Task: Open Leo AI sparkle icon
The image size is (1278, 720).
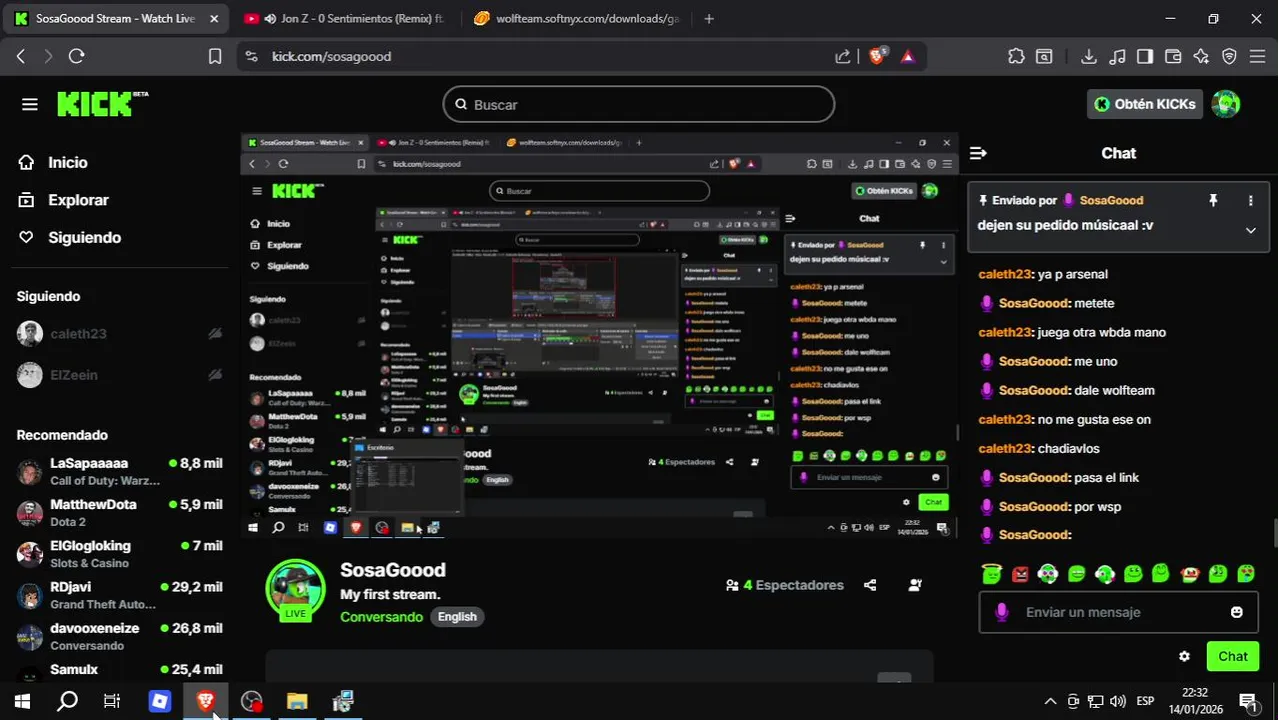Action: (1201, 56)
